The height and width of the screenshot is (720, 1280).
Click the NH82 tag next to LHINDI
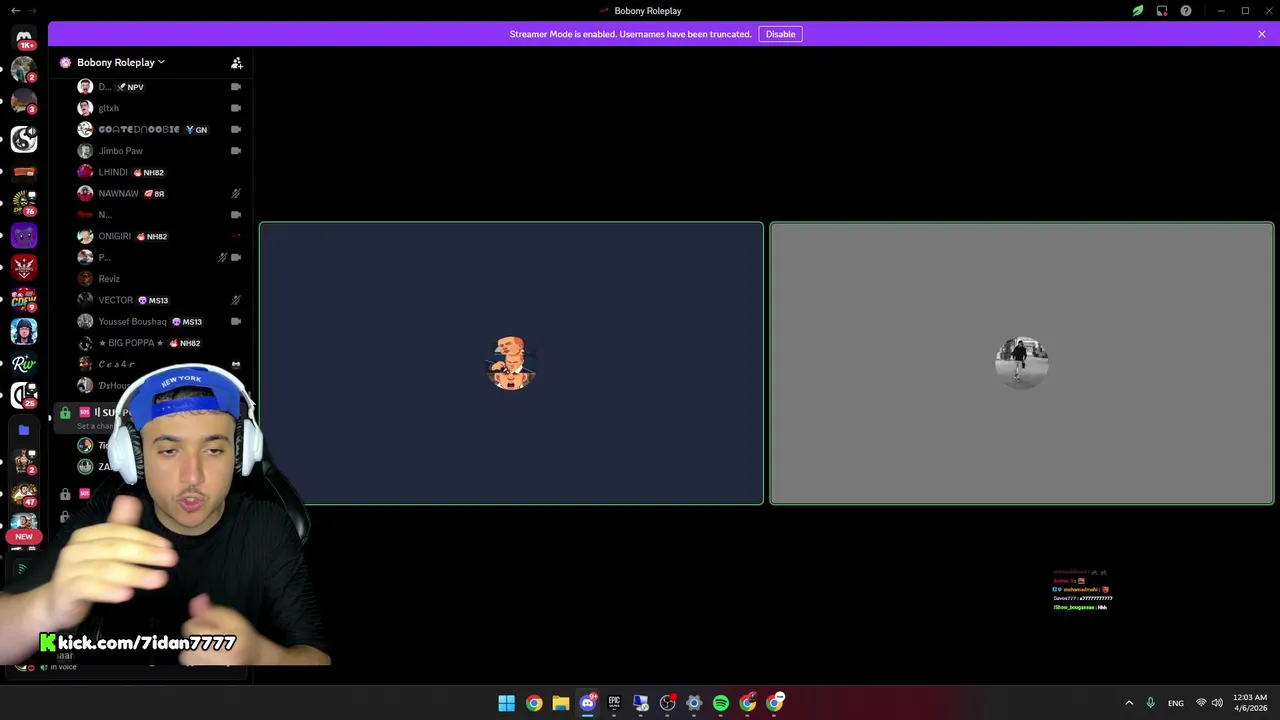[x=149, y=172]
